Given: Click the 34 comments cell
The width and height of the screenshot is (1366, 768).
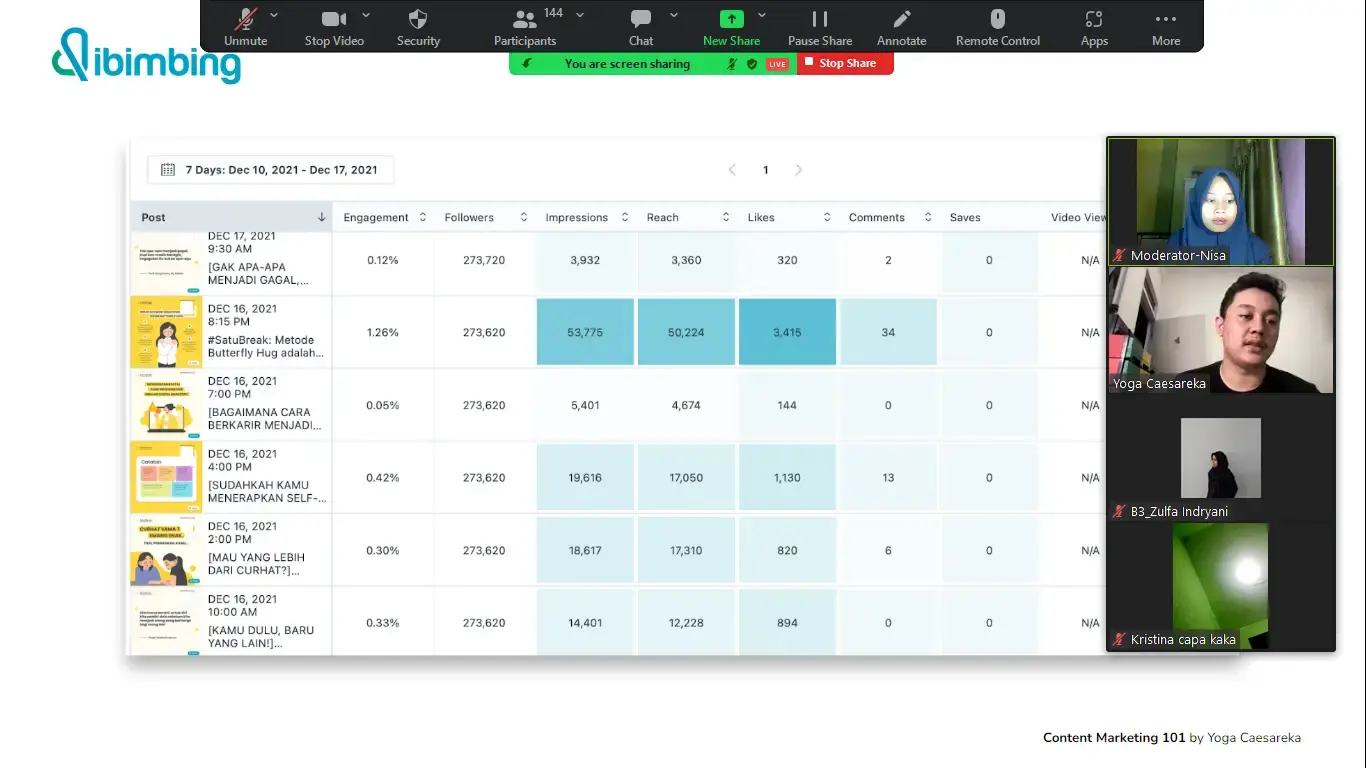Looking at the screenshot, I should coord(888,332).
